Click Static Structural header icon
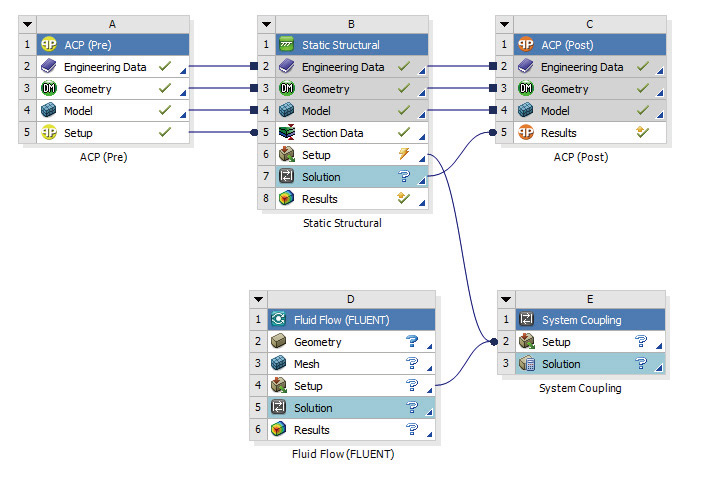Viewport: 716px width, 482px height. (x=287, y=45)
